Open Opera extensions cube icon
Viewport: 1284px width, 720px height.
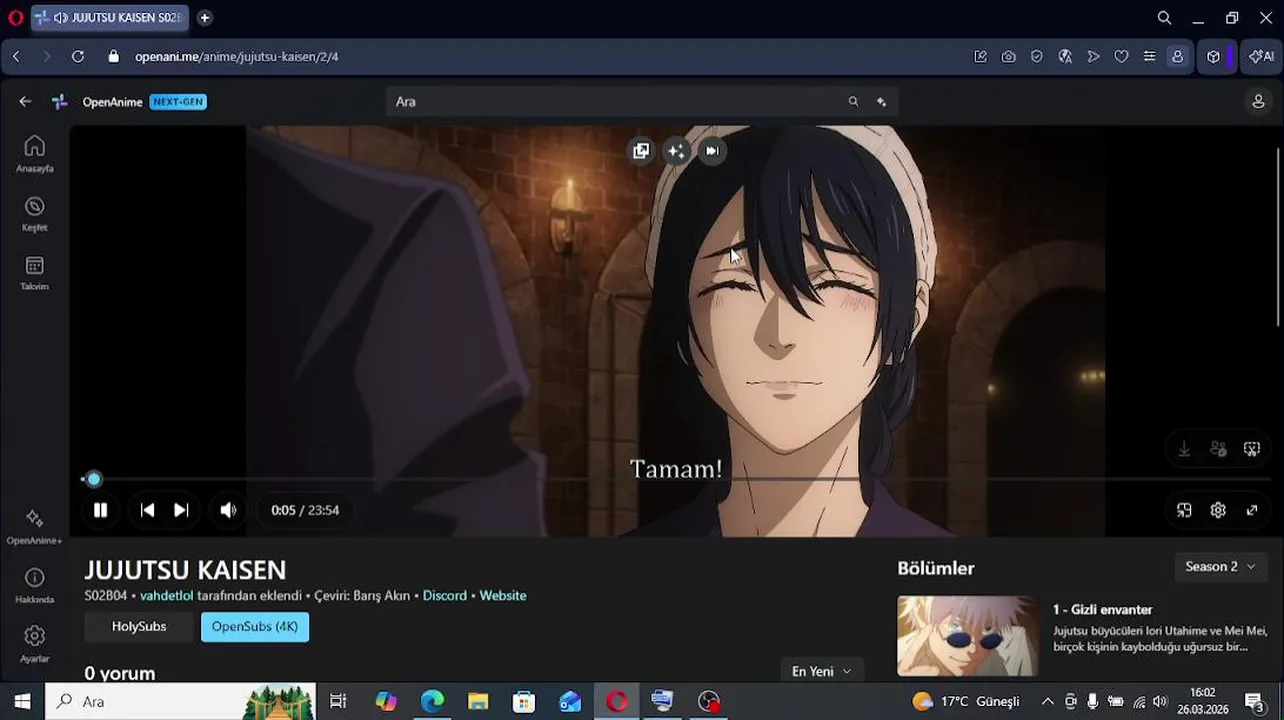pyautogui.click(x=1213, y=57)
